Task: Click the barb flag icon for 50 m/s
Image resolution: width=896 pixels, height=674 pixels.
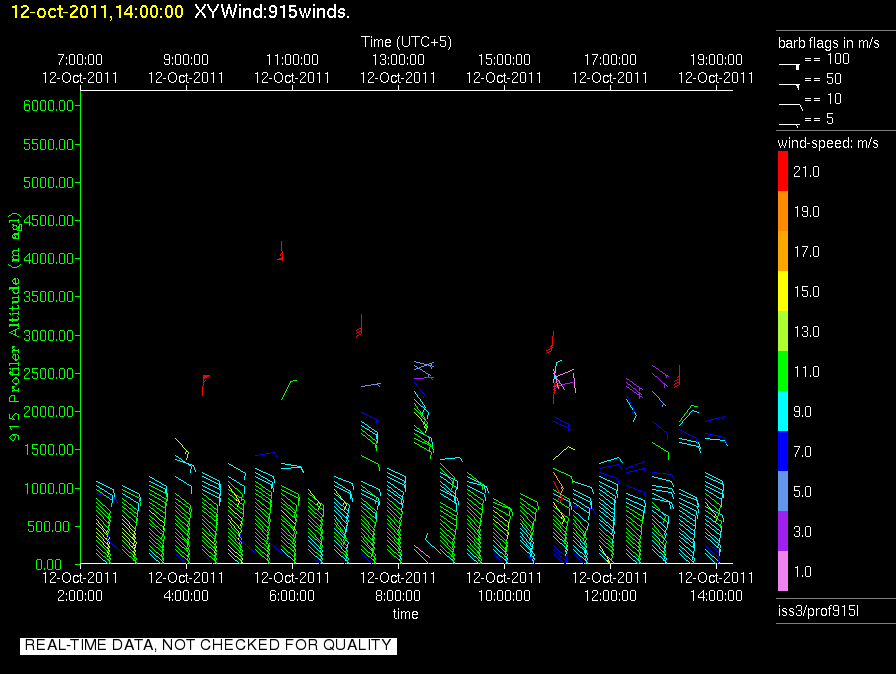Action: 790,86
